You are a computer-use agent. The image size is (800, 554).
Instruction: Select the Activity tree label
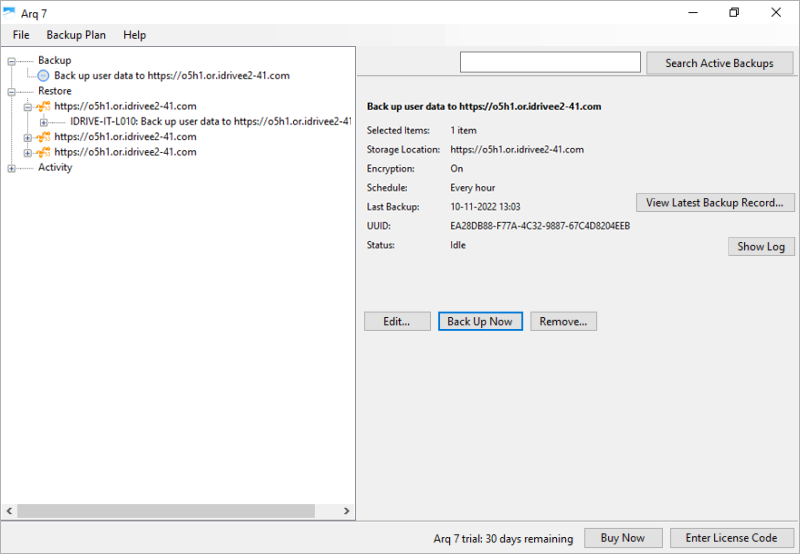pos(55,167)
